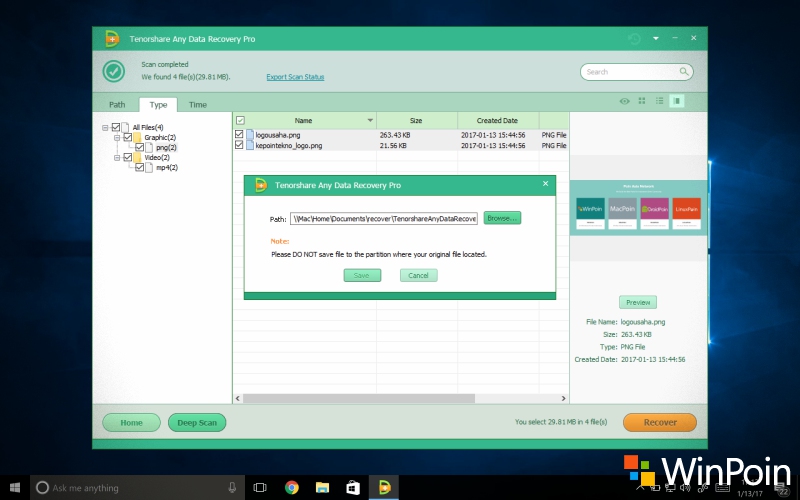This screenshot has width=800, height=500.
Task: Launch Chrome from the taskbar
Action: [x=291, y=487]
